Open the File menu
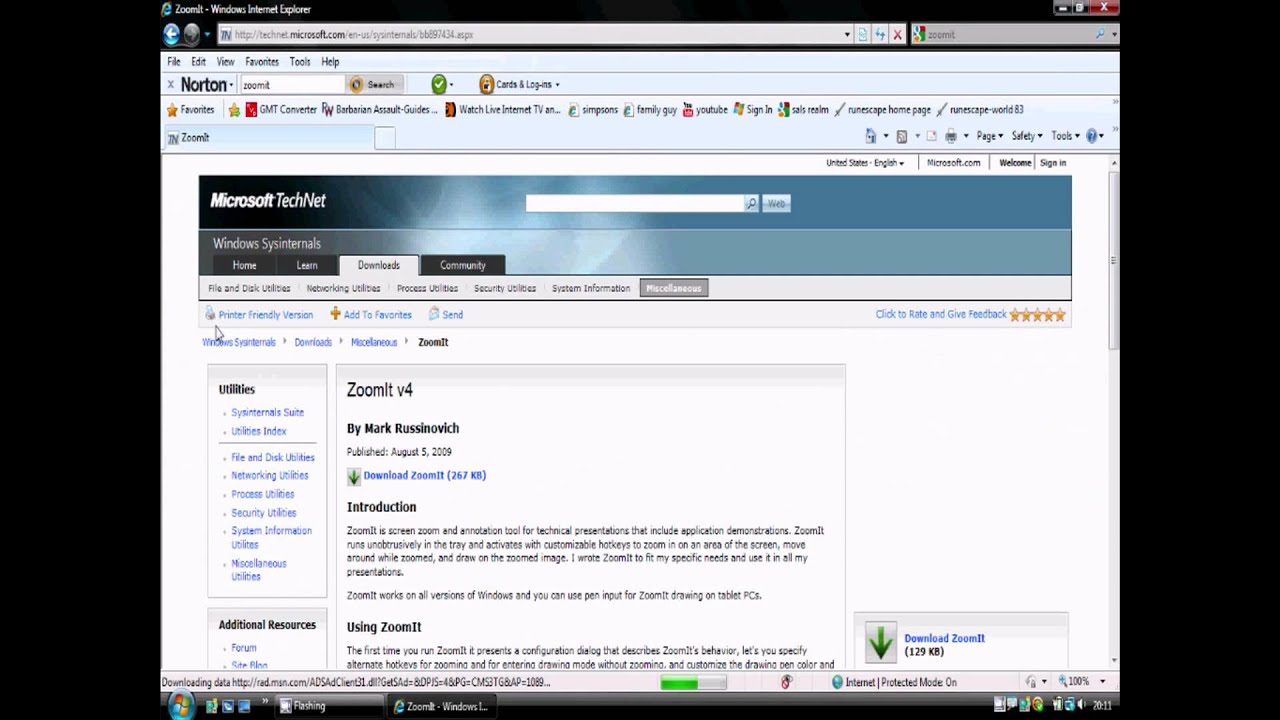1280x720 pixels. click(x=174, y=61)
